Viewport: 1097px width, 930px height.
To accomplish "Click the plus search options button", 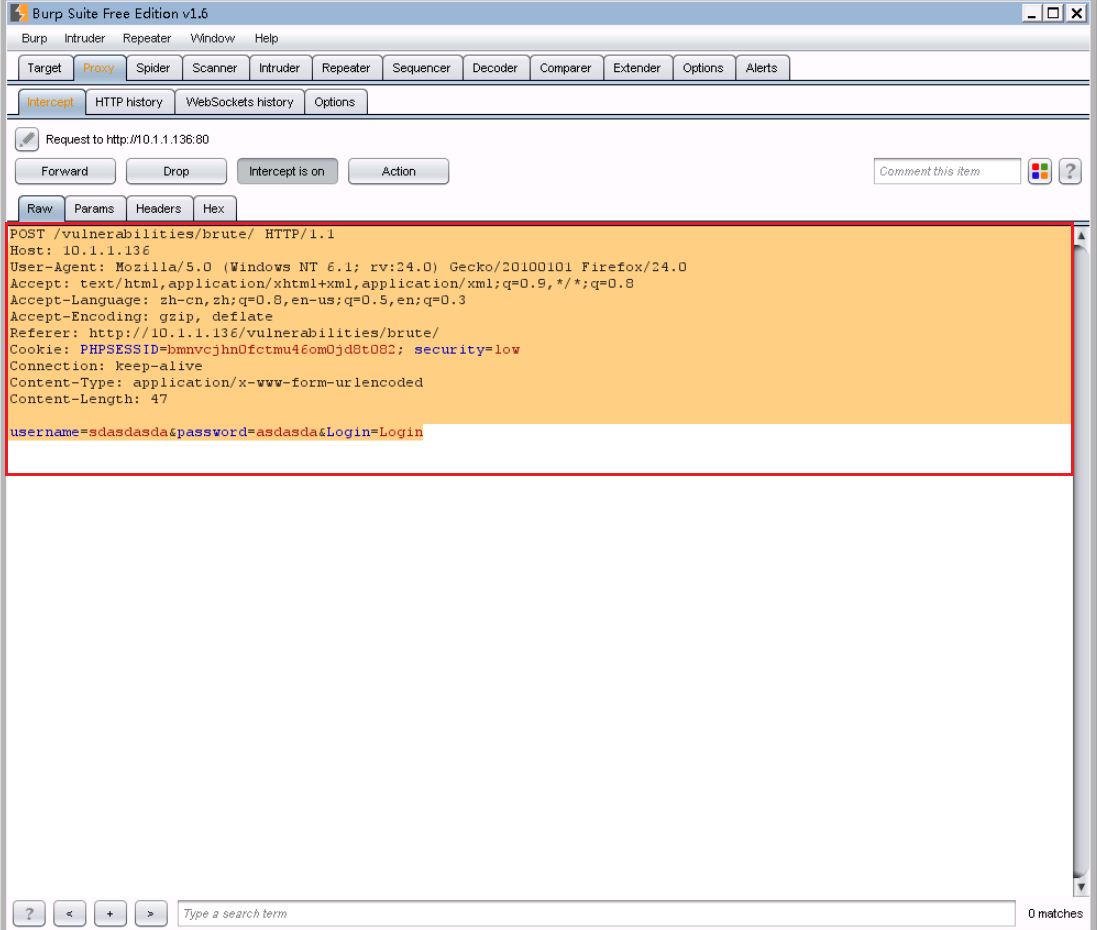I will point(110,913).
